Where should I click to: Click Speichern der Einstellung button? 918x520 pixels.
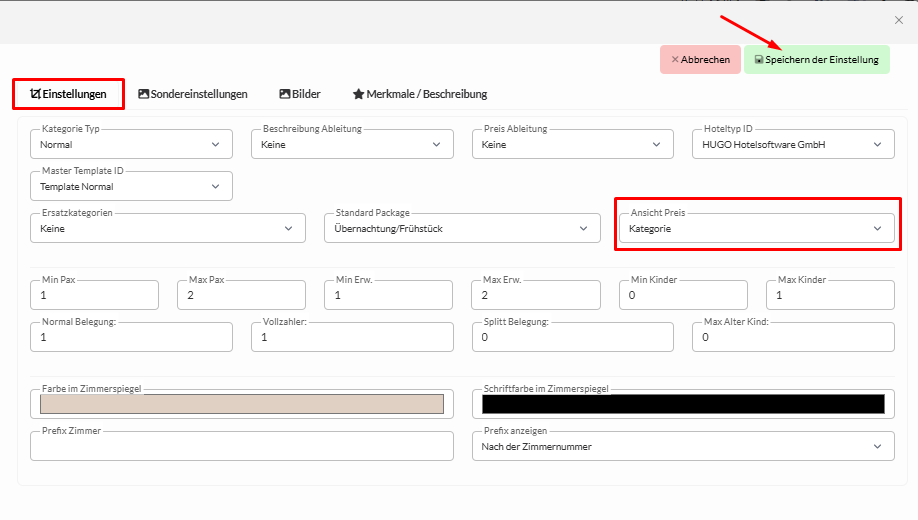click(x=816, y=60)
